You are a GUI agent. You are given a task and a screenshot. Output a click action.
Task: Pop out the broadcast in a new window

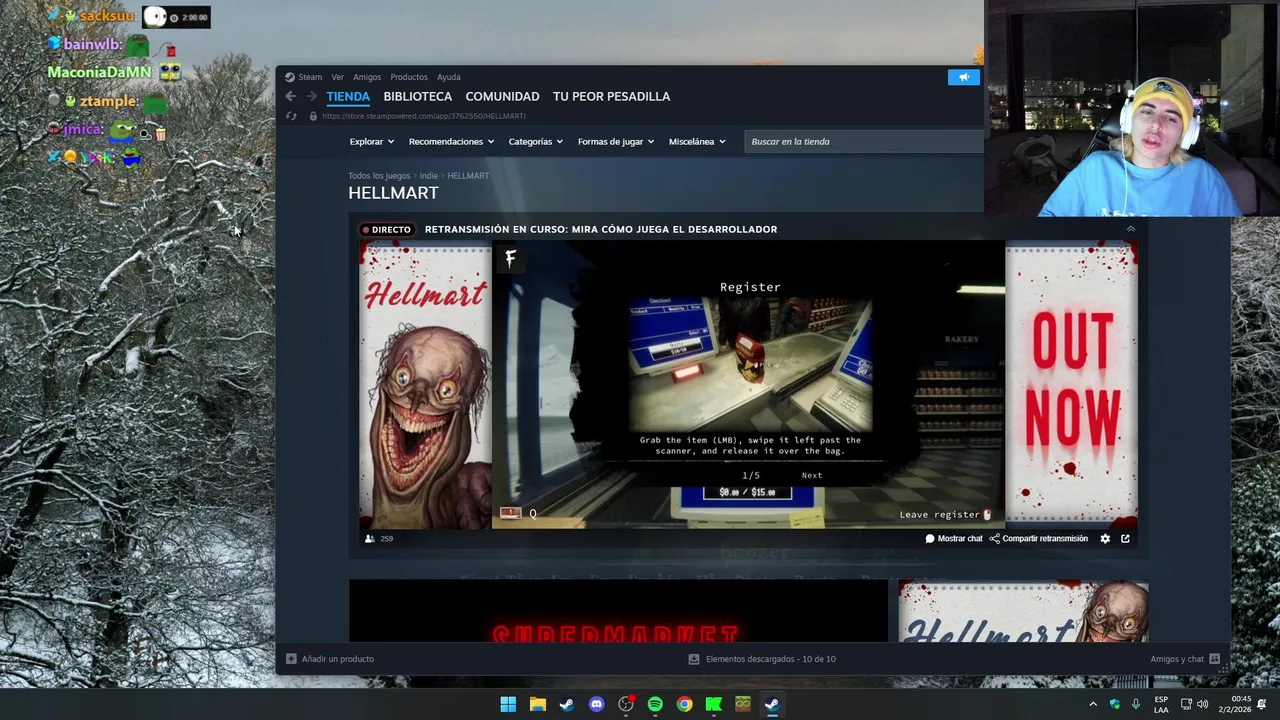coord(1125,539)
